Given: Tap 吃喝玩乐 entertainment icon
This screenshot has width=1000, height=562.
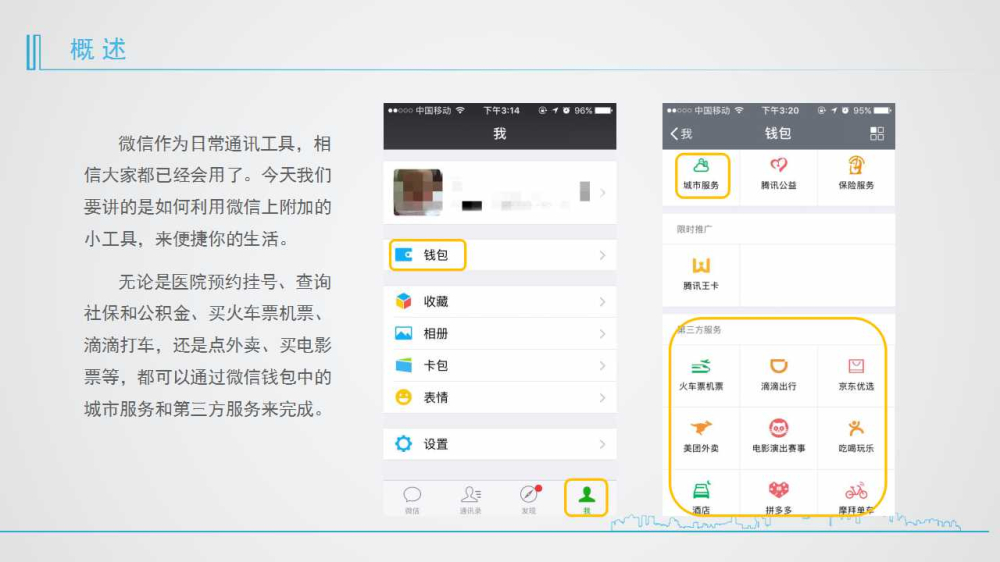Looking at the screenshot, I should [856, 430].
